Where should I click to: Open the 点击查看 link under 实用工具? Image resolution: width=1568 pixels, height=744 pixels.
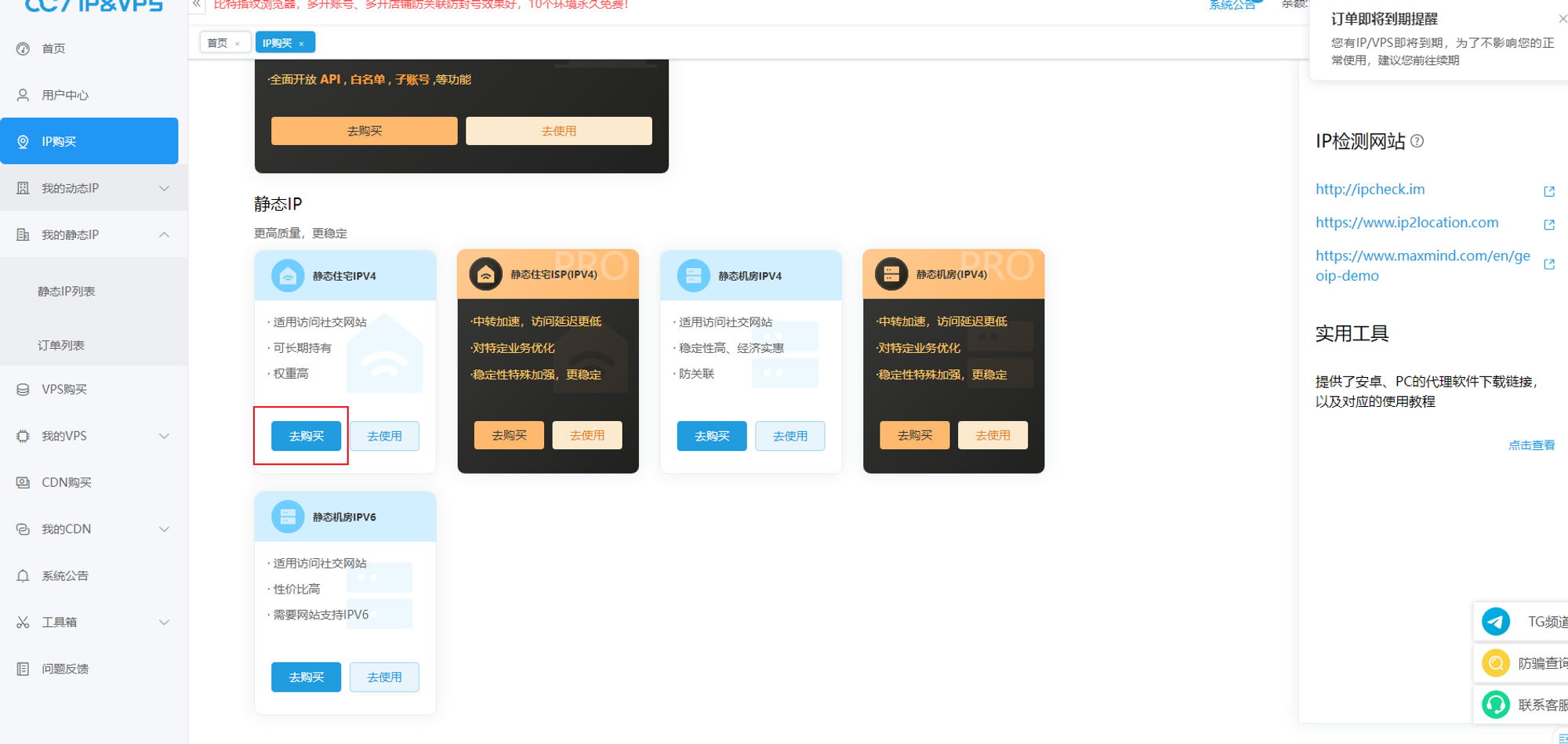click(x=1531, y=445)
